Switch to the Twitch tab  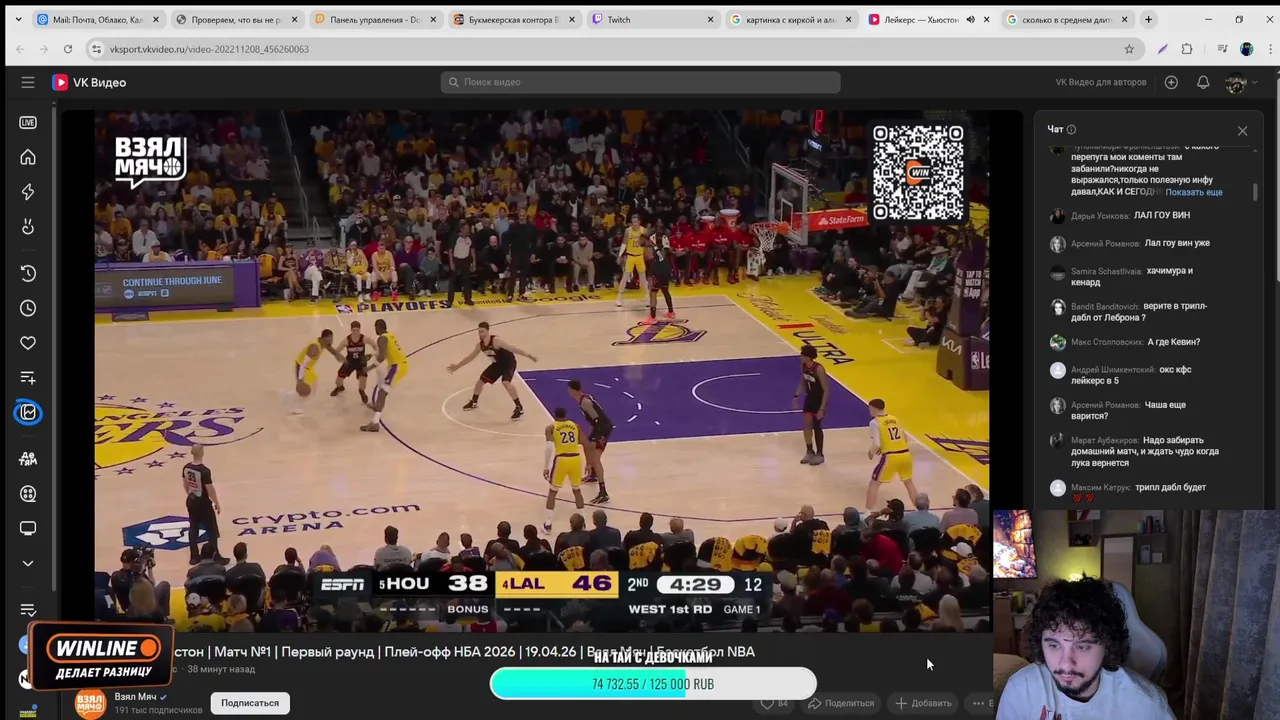click(x=652, y=19)
